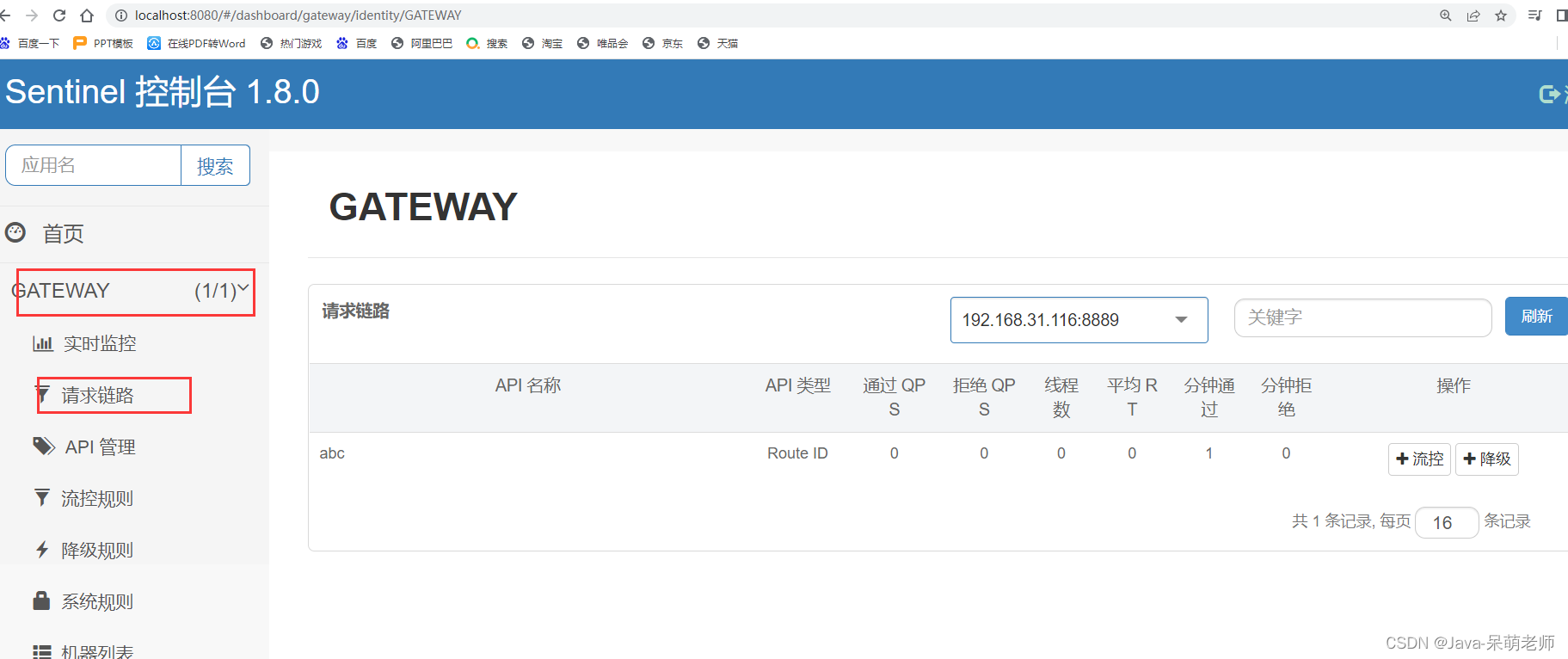Click the 应用名 search field
This screenshot has width=1568, height=659.
pyautogui.click(x=93, y=165)
